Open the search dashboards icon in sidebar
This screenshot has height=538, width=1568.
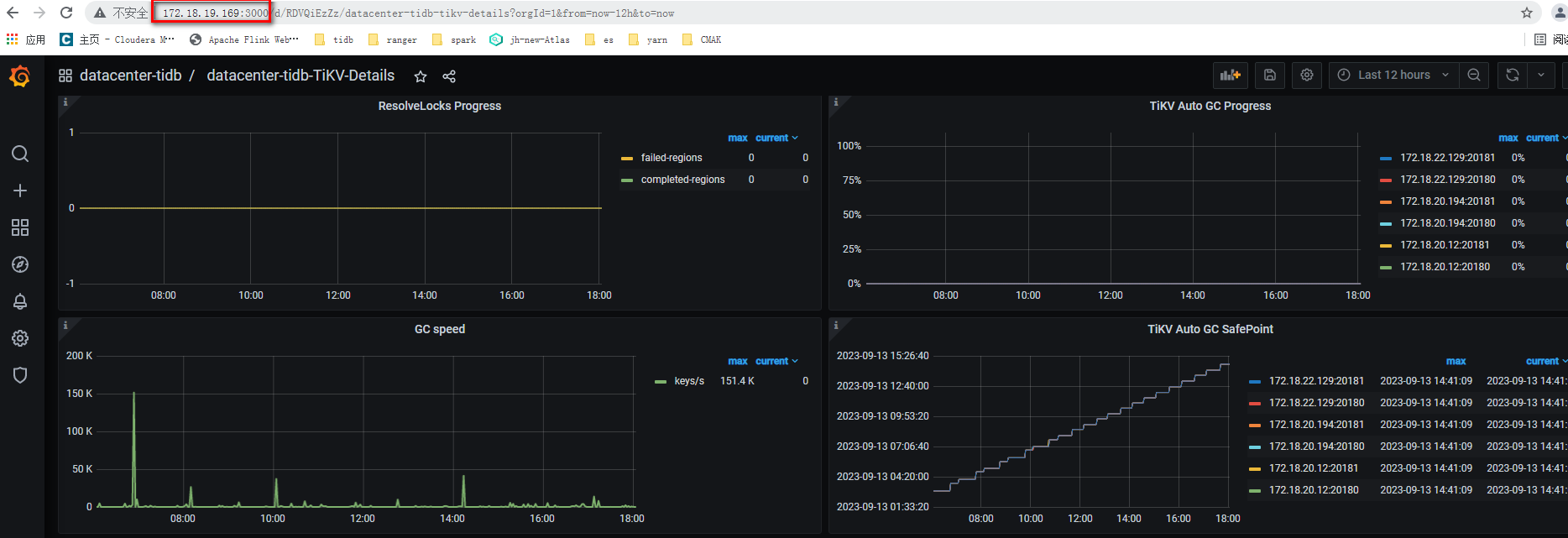(20, 154)
